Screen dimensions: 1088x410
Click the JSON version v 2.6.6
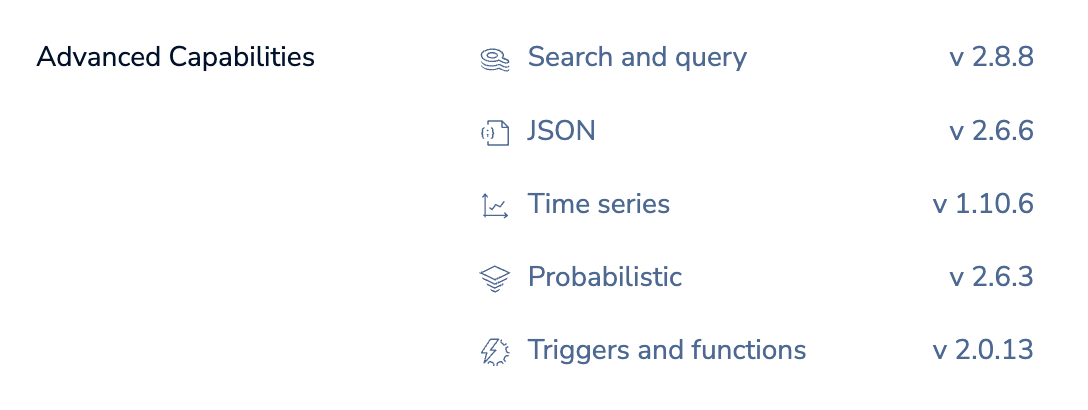(990, 131)
